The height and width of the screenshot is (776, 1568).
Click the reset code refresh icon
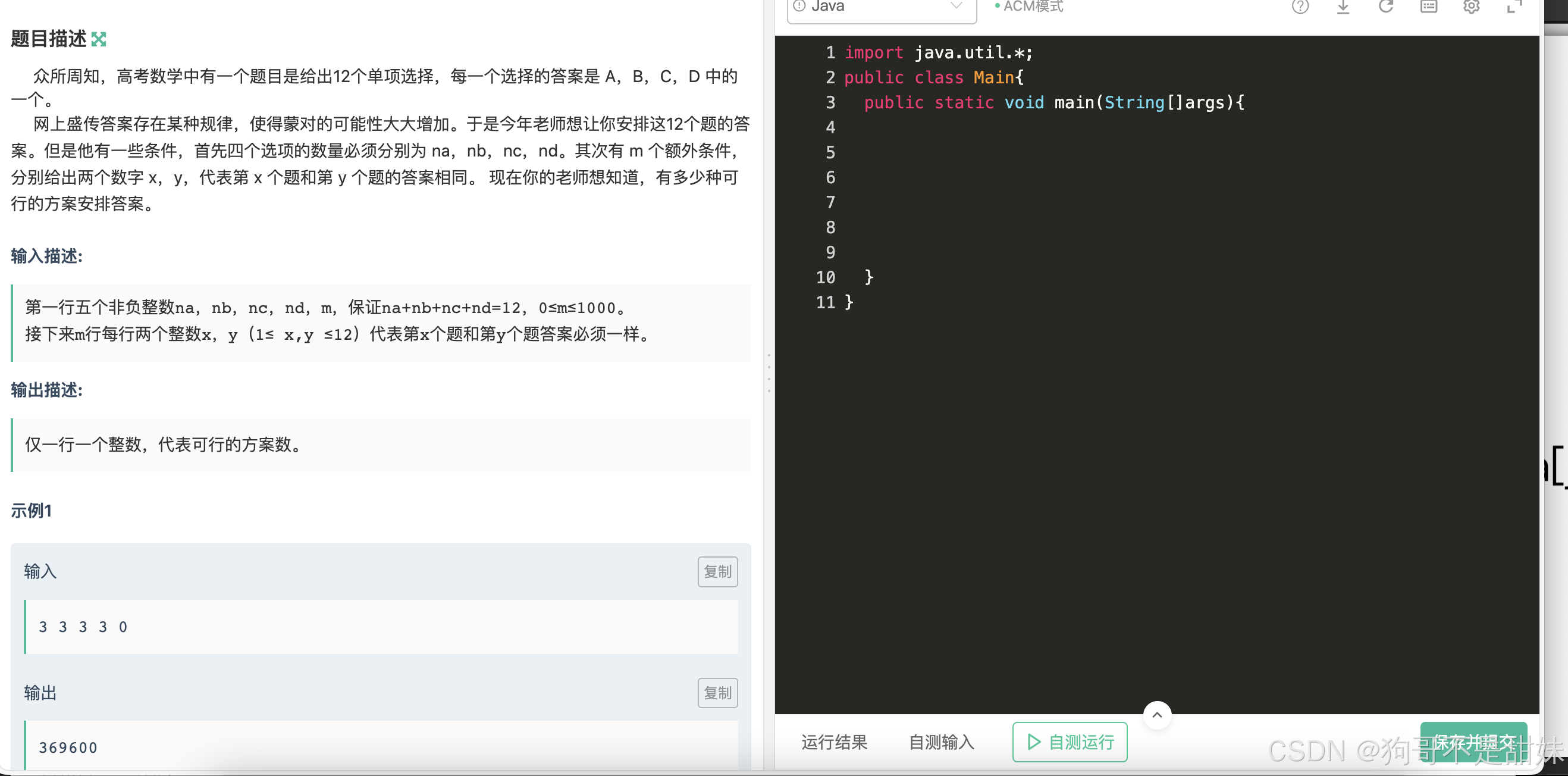(x=1386, y=7)
